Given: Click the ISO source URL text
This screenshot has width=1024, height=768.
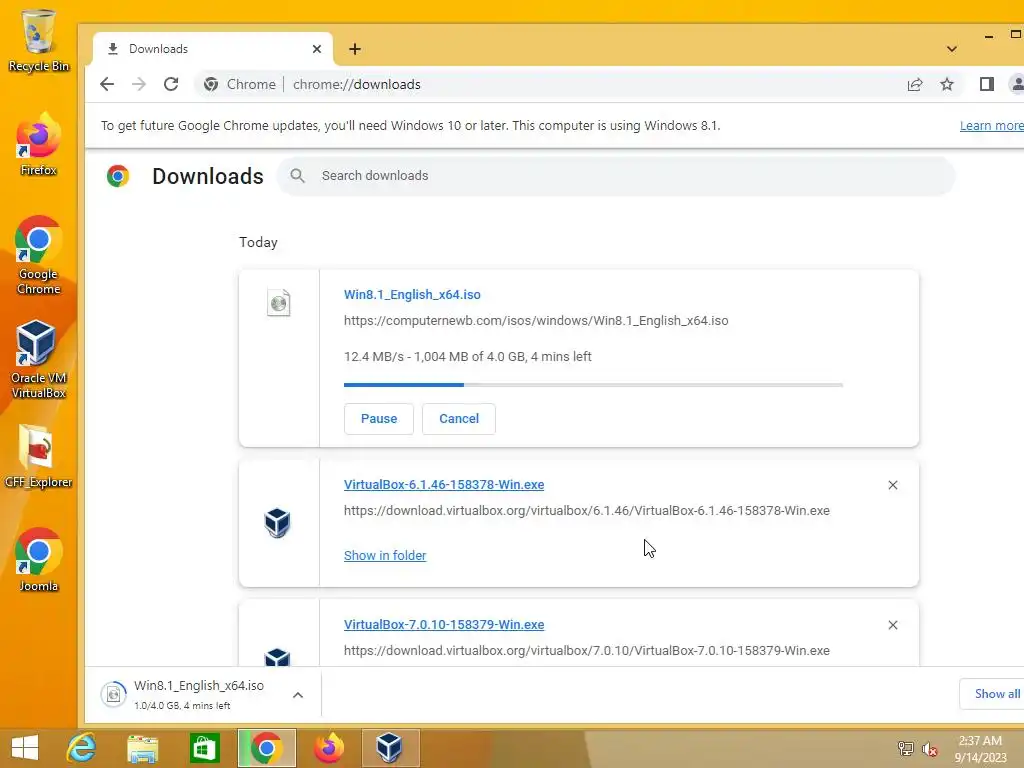Looking at the screenshot, I should coord(536,321).
